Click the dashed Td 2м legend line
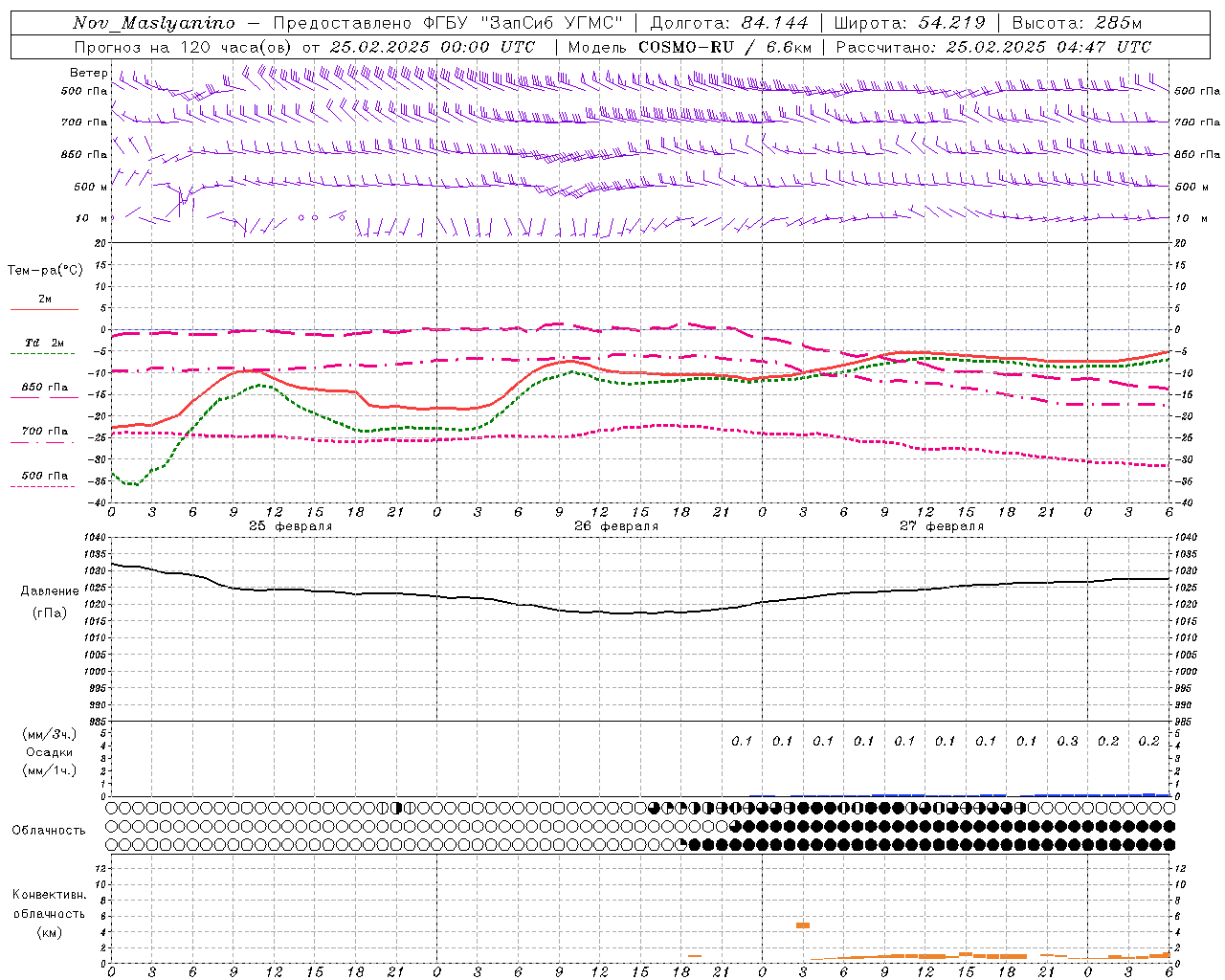Viewport: 1225px width, 980px height. [x=44, y=353]
